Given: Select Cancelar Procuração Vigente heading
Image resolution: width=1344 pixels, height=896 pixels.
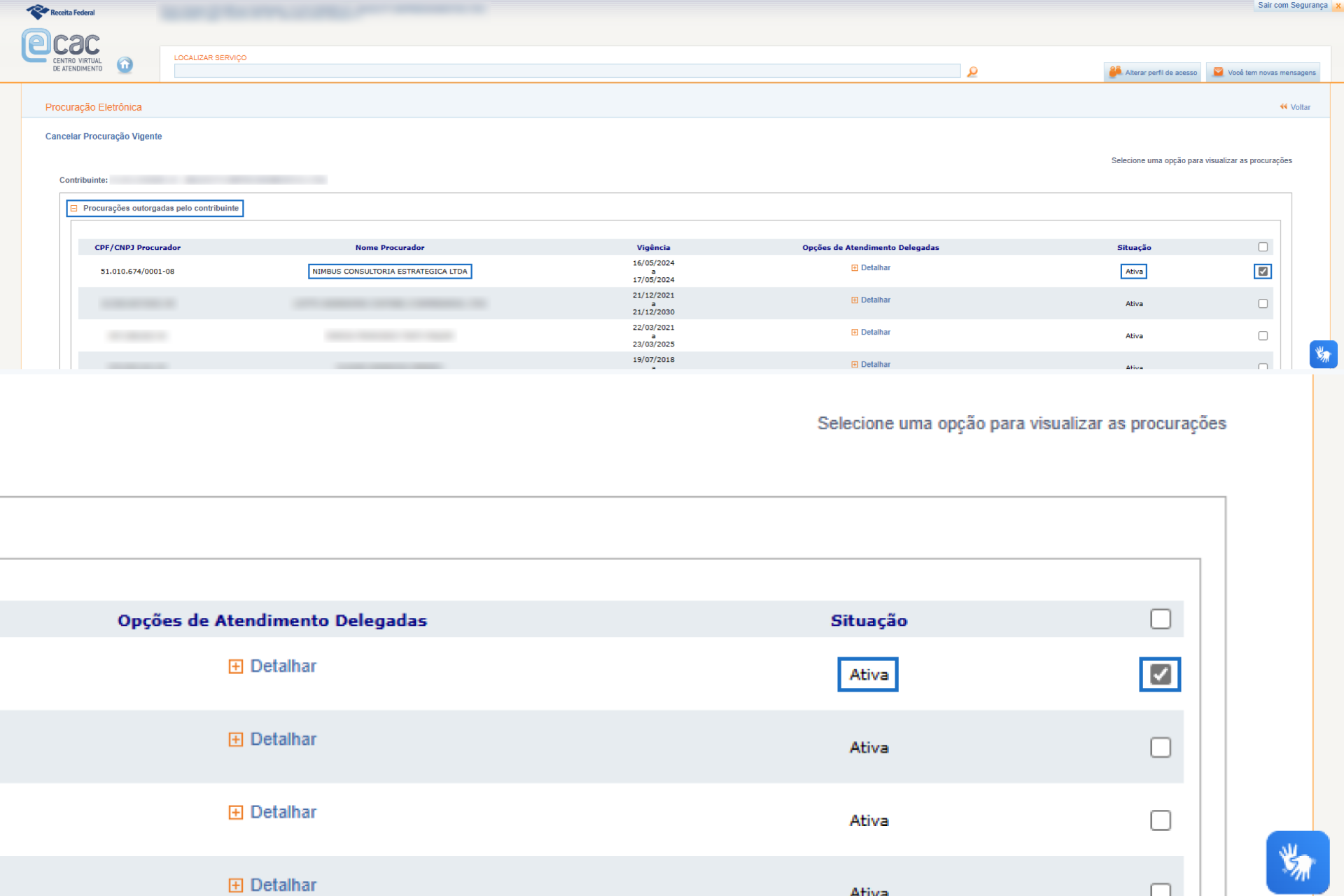Looking at the screenshot, I should (104, 136).
